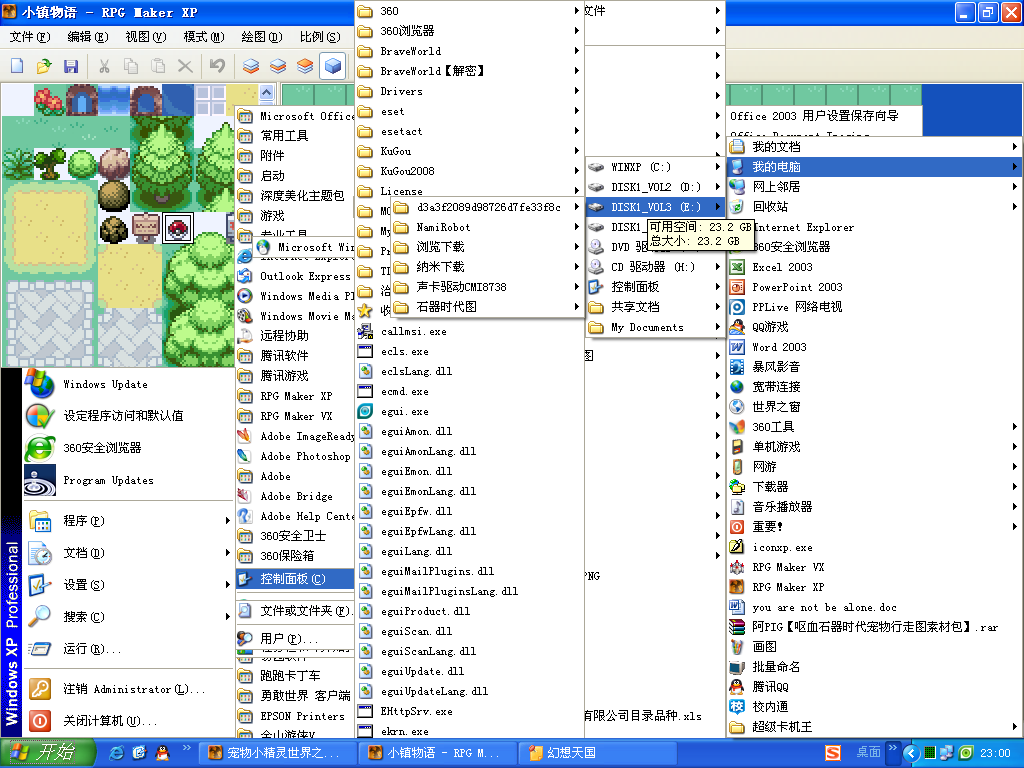Open RPG Maker XP program folder
Screen dimensions: 1024x768
click(x=295, y=396)
